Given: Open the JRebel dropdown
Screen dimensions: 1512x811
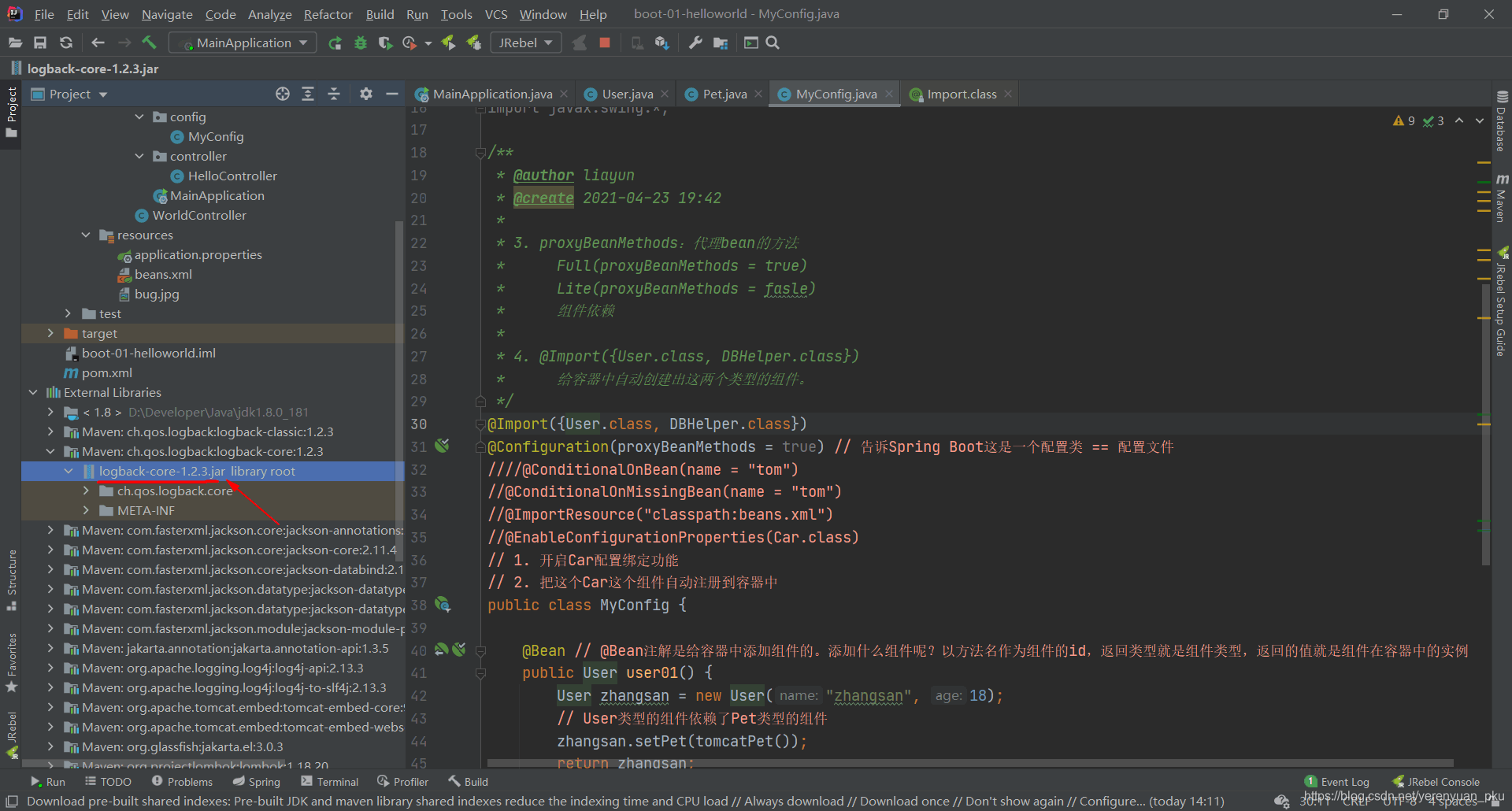Looking at the screenshot, I should click(x=525, y=43).
